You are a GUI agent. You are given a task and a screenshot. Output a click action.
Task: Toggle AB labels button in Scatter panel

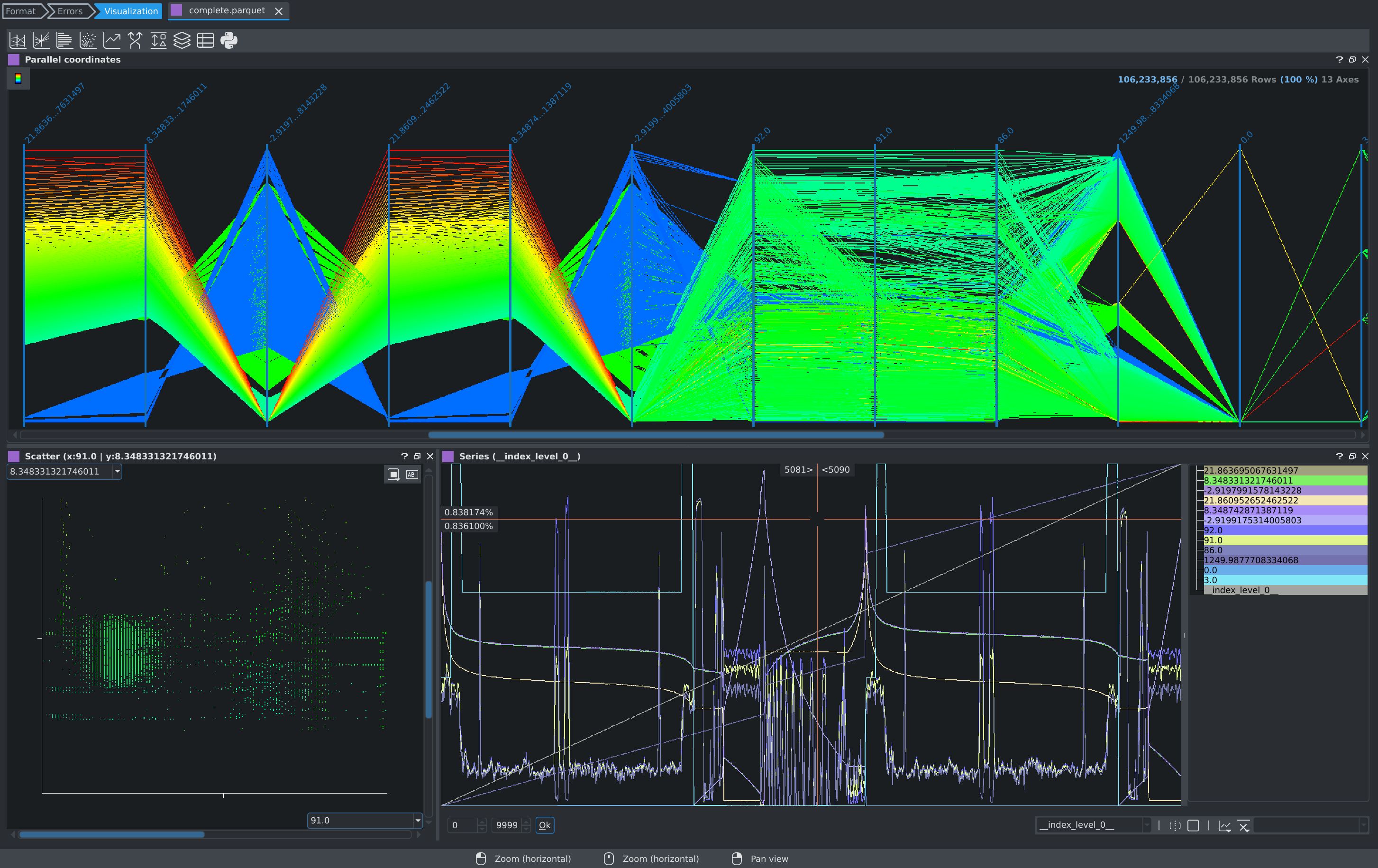tap(411, 475)
